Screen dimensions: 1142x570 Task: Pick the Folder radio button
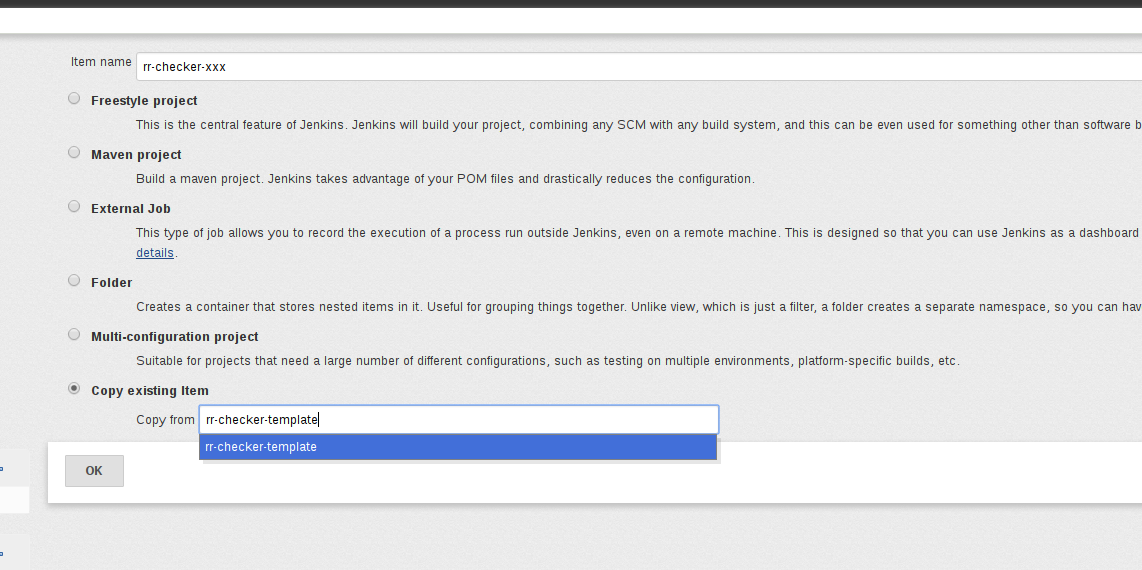pos(74,281)
